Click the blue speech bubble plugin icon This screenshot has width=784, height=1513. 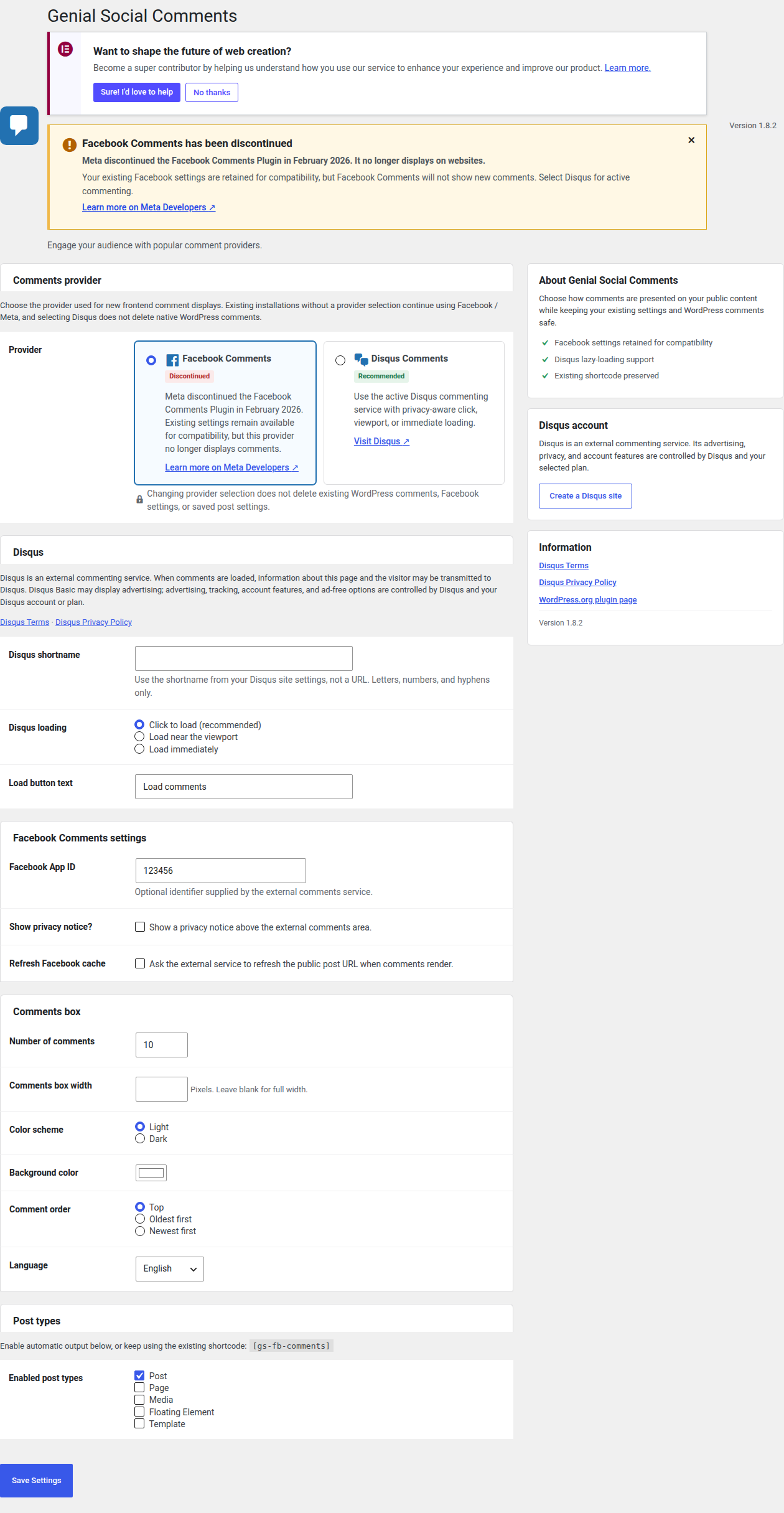coord(19,125)
